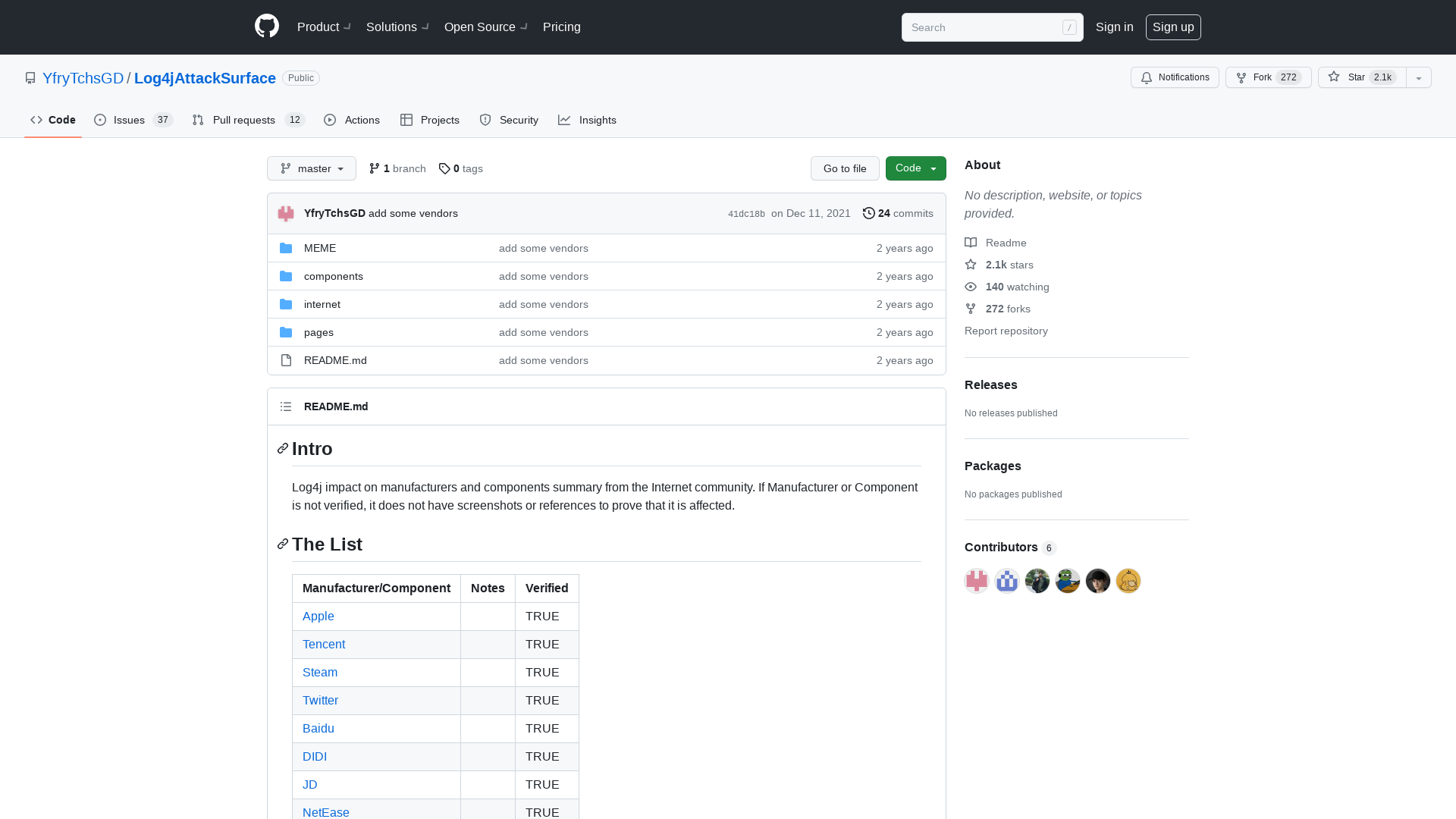Switch to the Actions tab
The width and height of the screenshot is (1456, 819).
point(352,120)
